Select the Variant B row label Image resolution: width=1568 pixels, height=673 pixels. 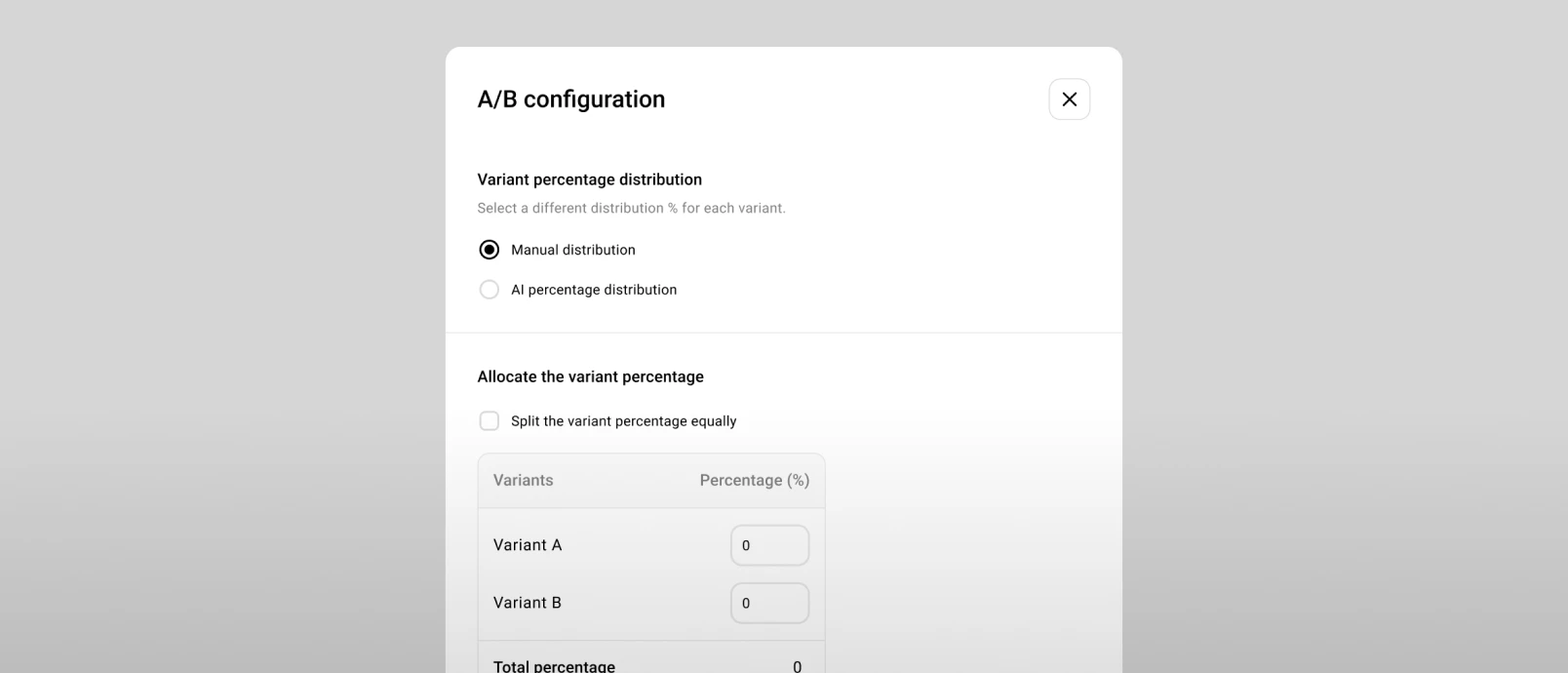pos(528,603)
